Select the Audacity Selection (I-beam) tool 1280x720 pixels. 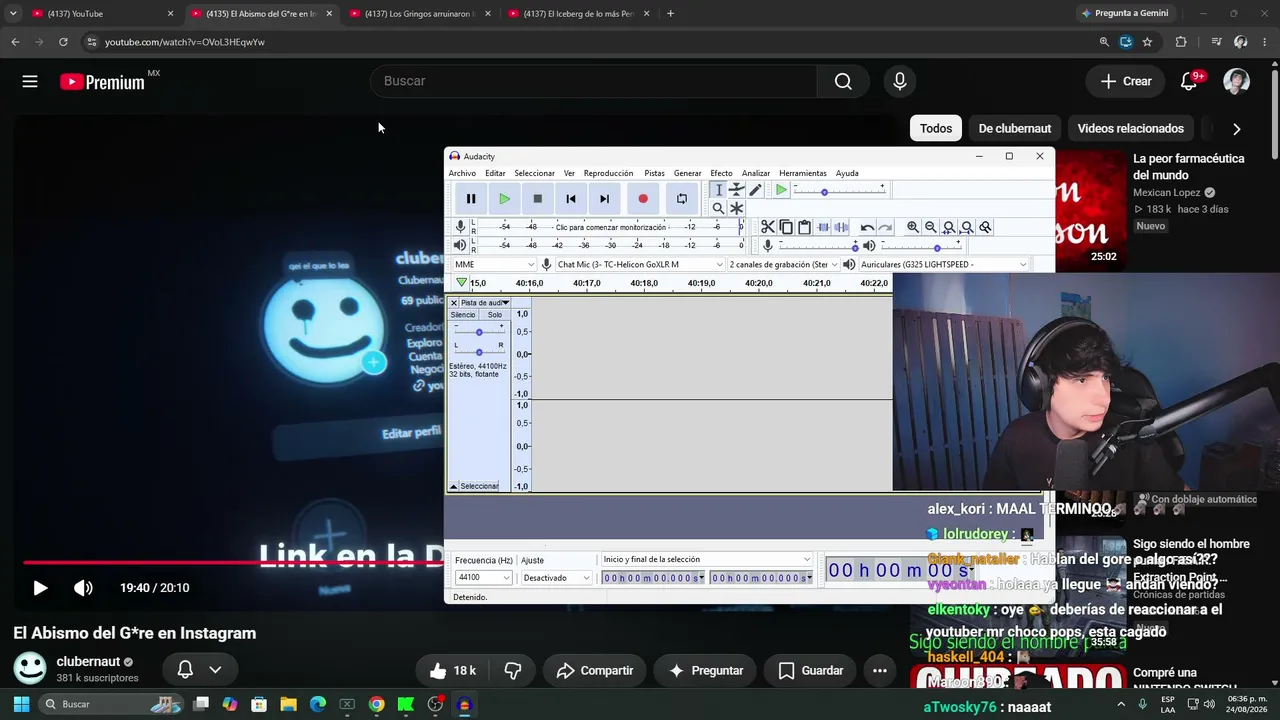pos(718,190)
